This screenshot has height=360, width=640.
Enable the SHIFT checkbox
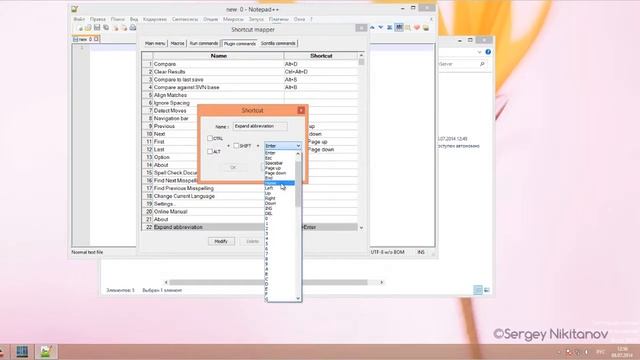click(236, 146)
